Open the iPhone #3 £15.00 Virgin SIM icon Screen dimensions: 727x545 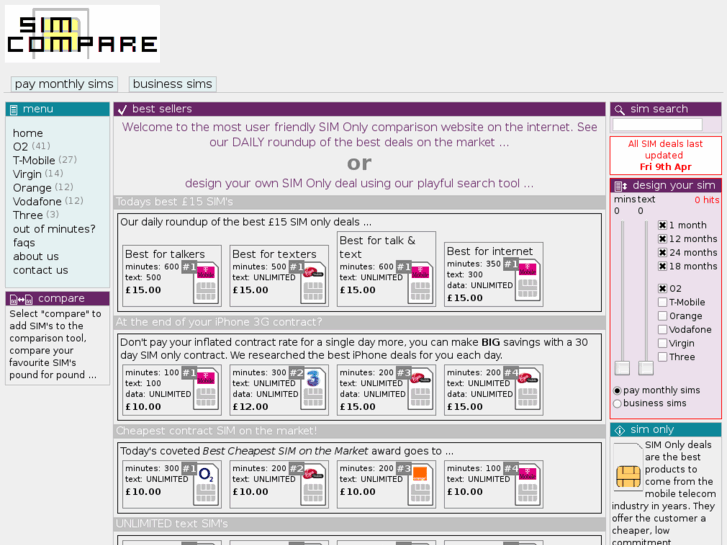pyautogui.click(x=420, y=389)
